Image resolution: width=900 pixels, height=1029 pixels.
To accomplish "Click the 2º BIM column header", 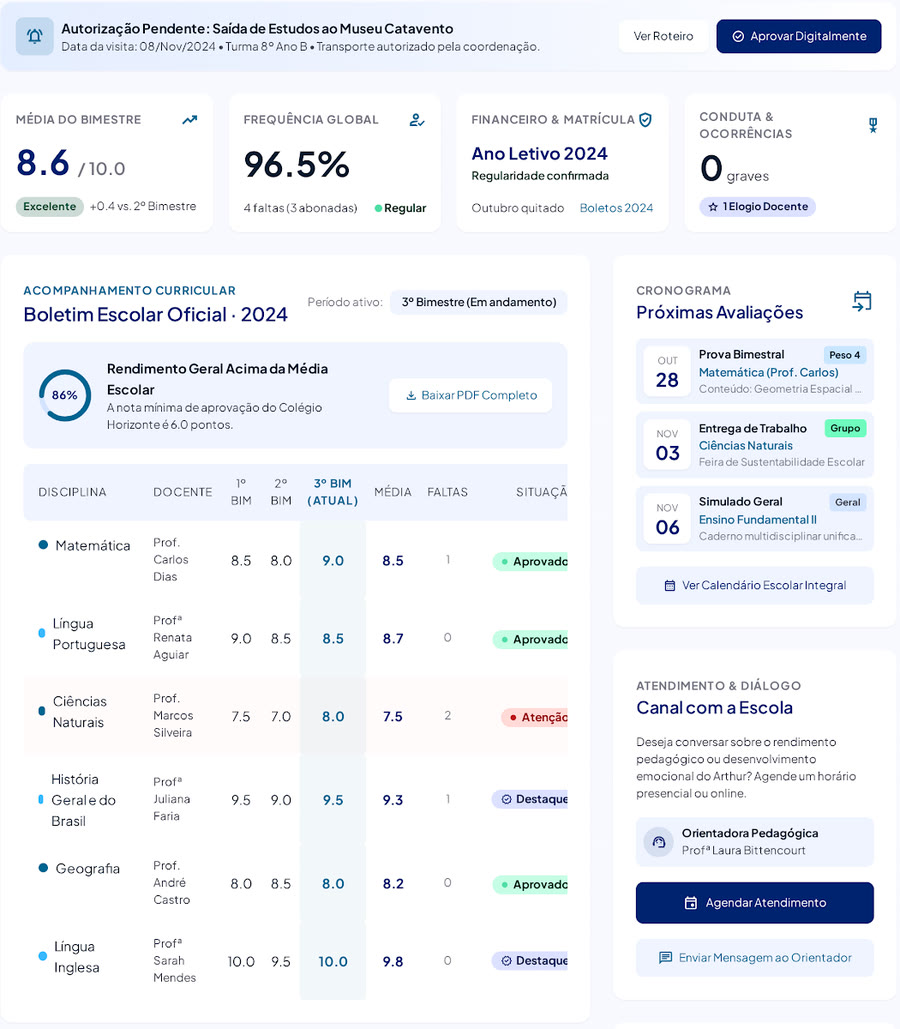I will 281,492.
